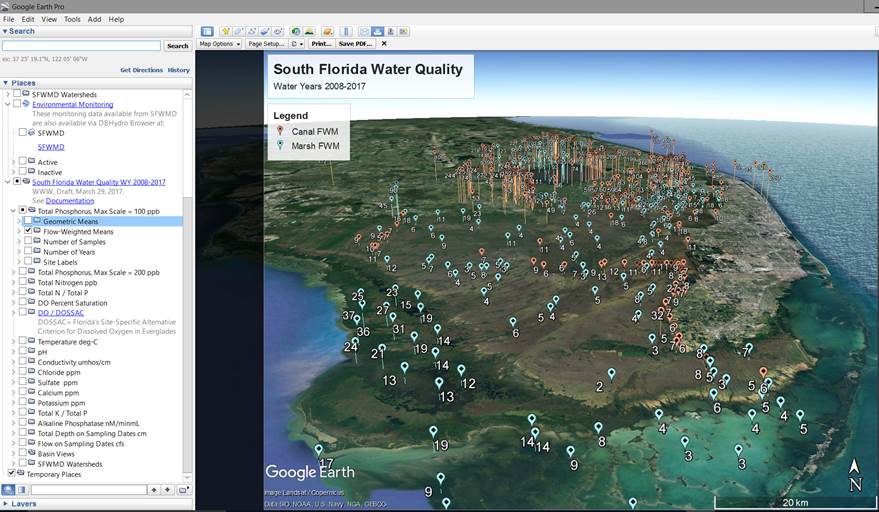Screen dimensions: 879x512
Task: Click the Places panel scrollbar up arrow
Action: 188,94
